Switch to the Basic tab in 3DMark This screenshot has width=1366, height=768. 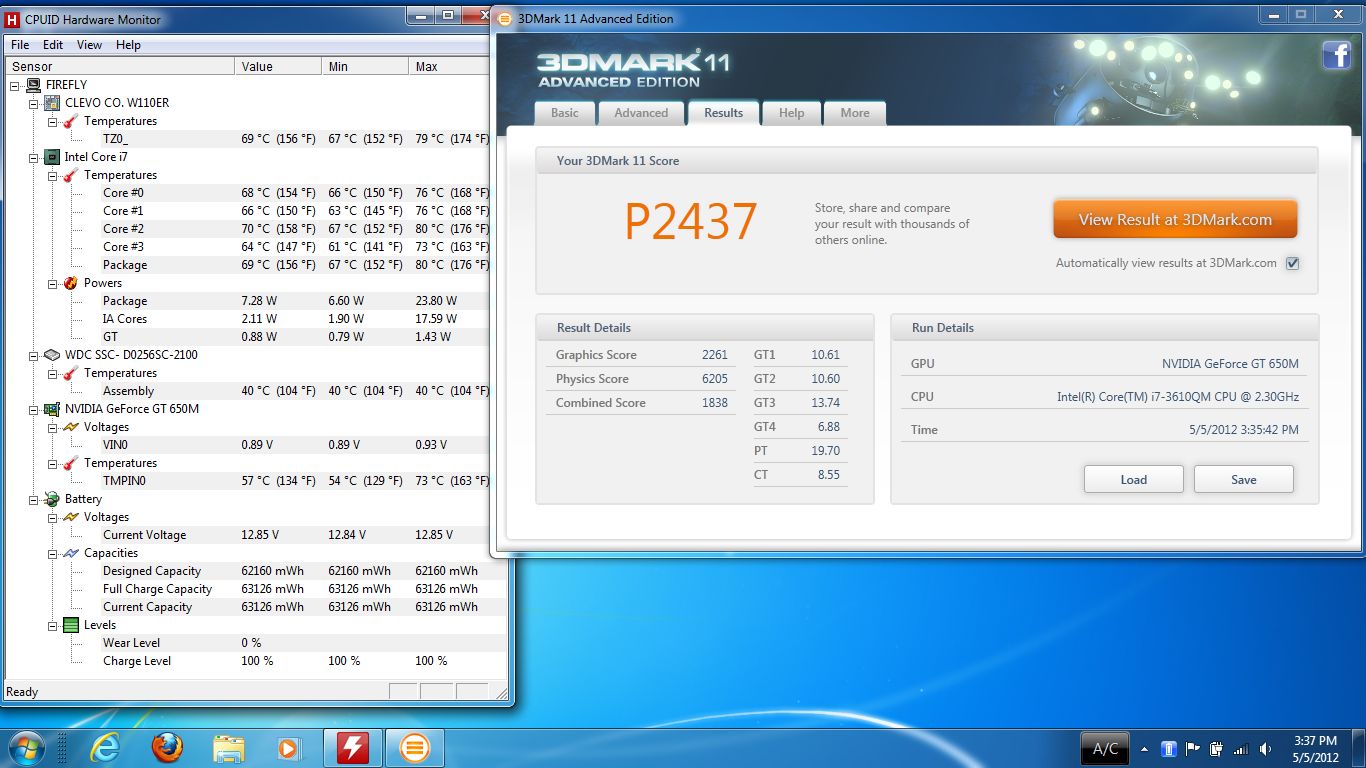(565, 113)
